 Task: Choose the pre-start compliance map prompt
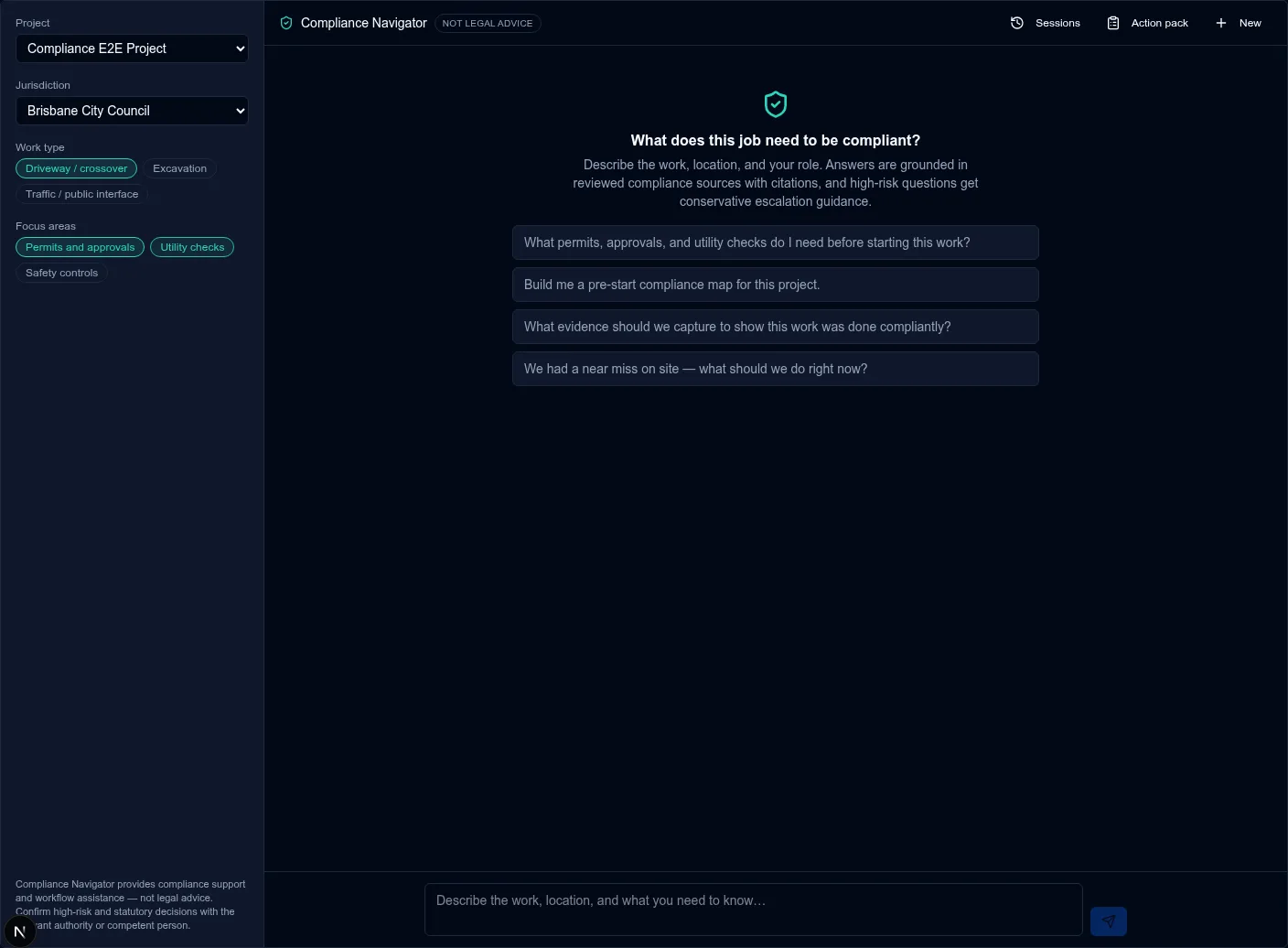pos(776,285)
